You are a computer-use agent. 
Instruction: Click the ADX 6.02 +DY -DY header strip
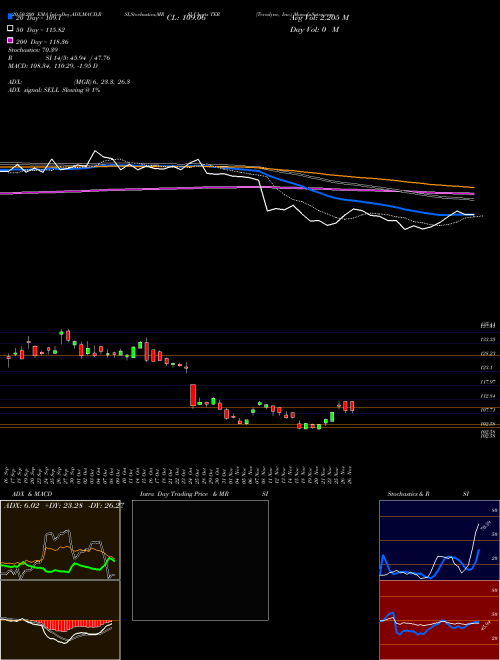click(62, 506)
